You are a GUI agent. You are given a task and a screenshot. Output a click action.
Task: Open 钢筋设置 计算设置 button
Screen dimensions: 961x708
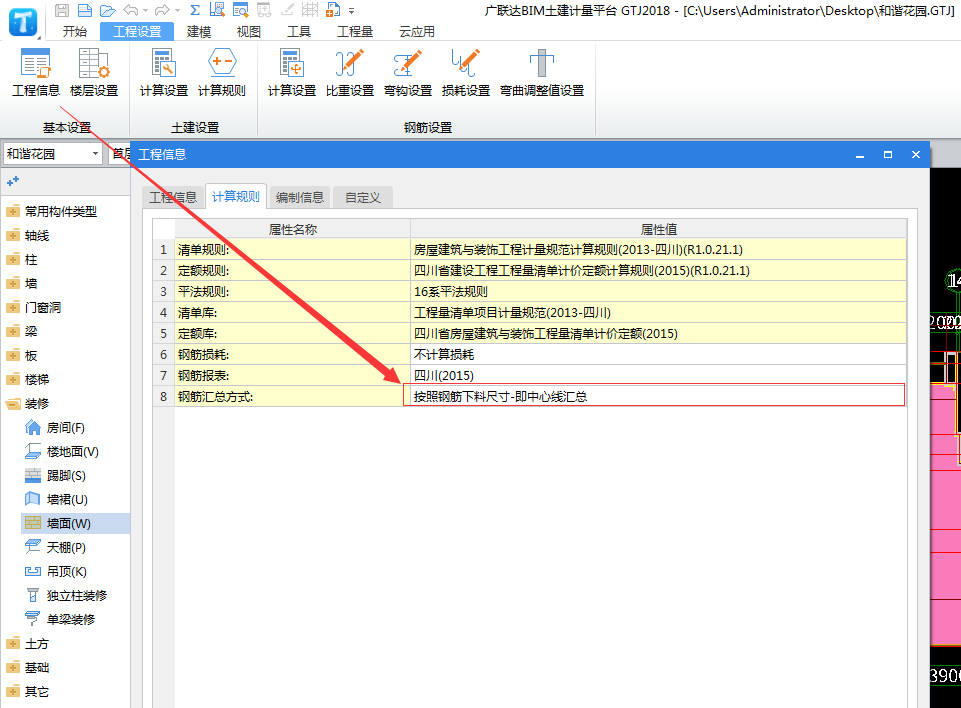point(292,72)
